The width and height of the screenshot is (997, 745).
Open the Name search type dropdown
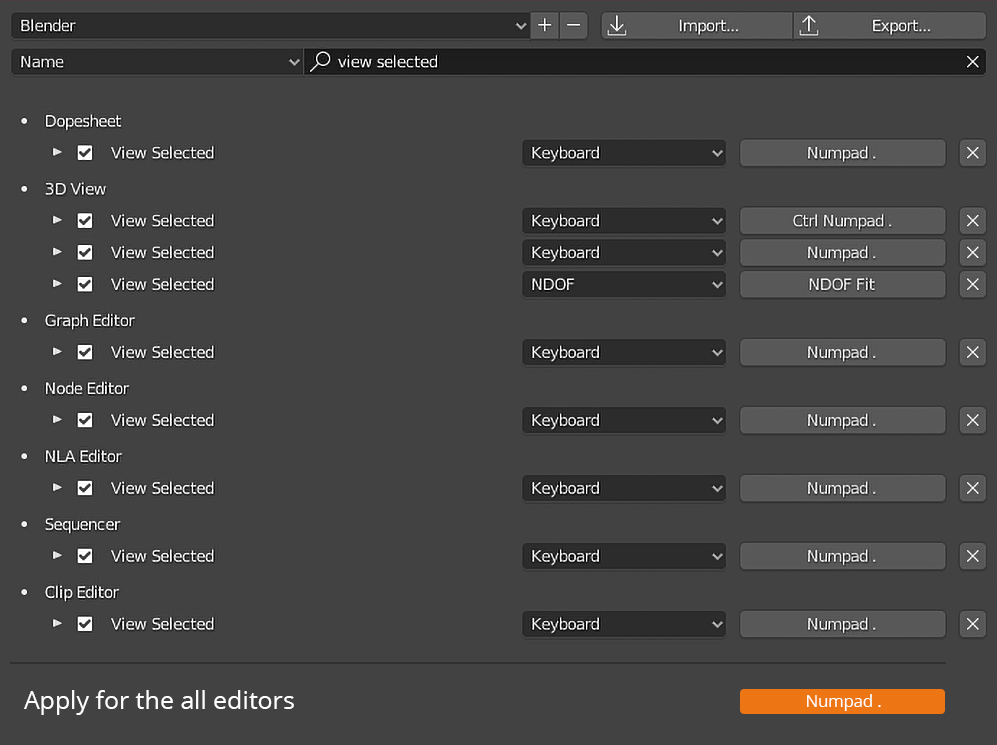[157, 62]
